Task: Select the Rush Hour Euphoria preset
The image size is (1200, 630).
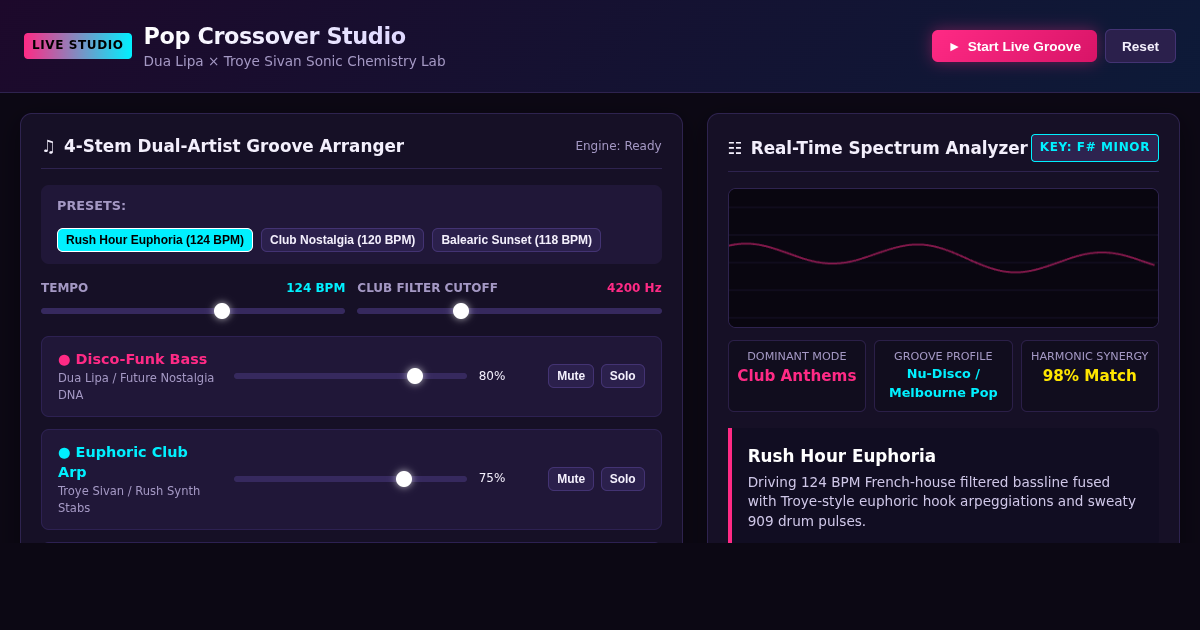Action: tap(155, 240)
